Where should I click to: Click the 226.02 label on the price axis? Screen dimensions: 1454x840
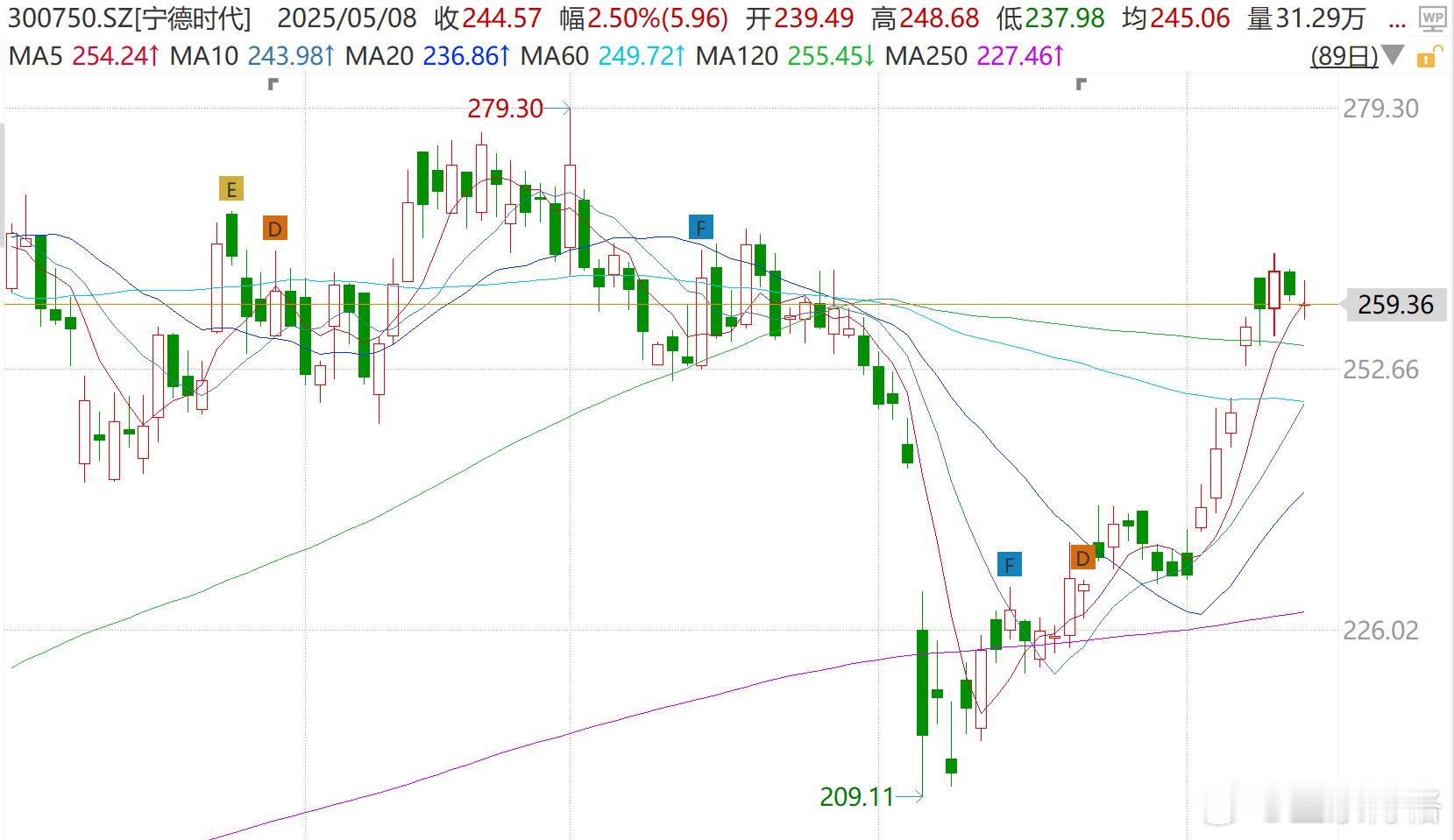pos(1380,631)
